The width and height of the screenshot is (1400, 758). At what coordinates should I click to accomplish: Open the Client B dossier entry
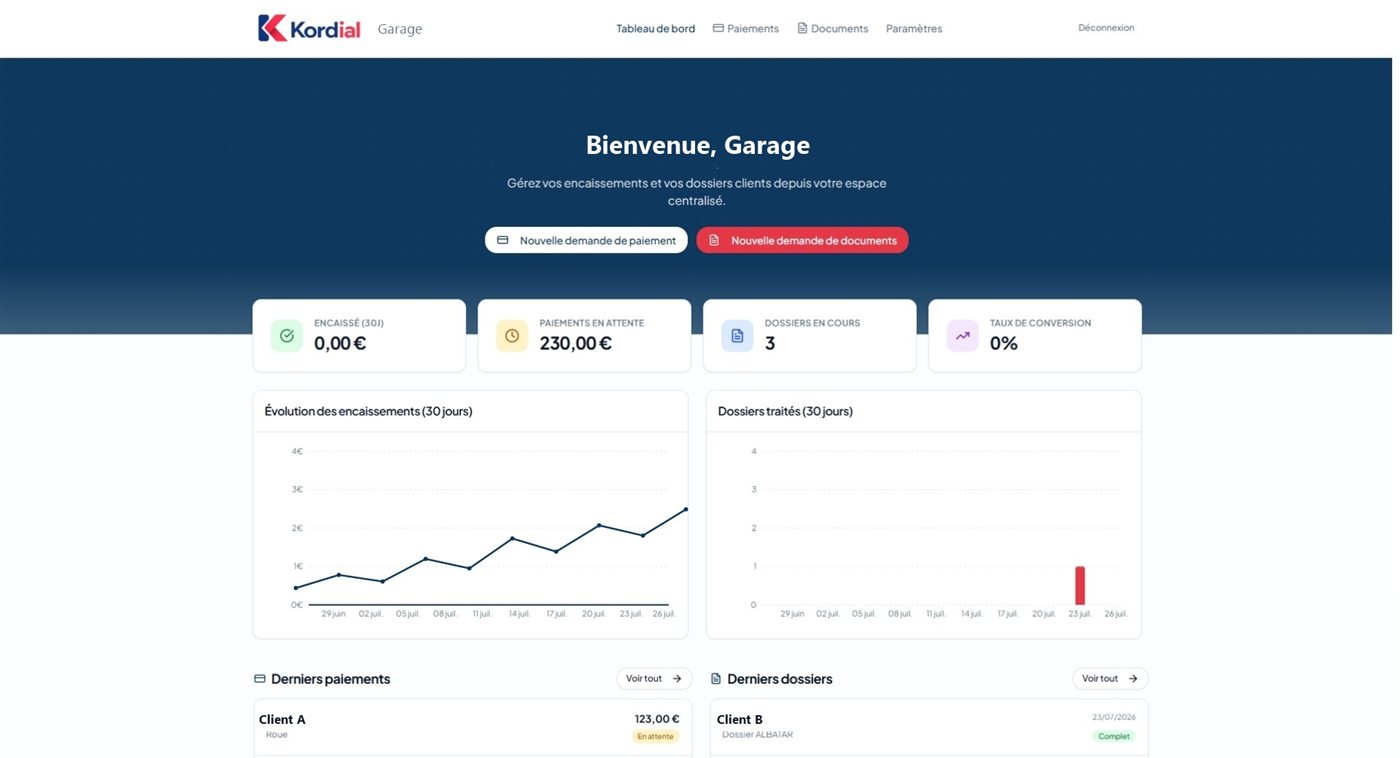tap(929, 728)
